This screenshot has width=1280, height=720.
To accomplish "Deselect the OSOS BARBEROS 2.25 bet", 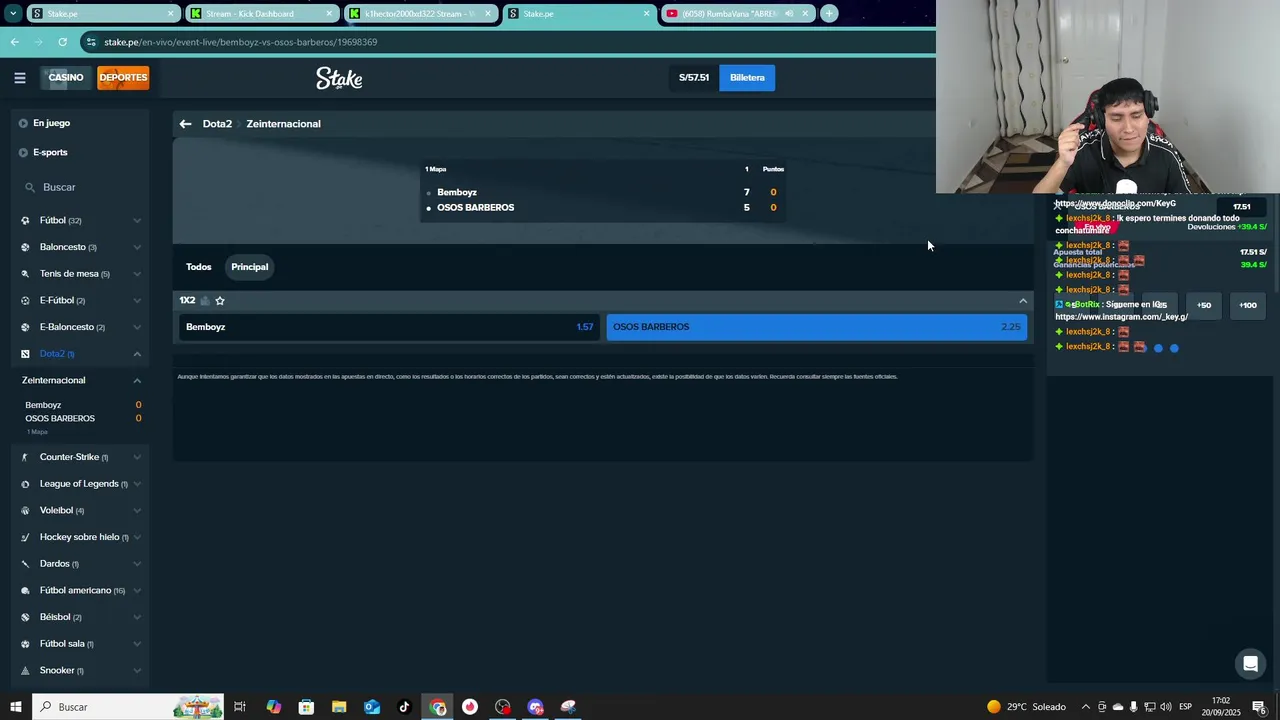I will pos(816,327).
